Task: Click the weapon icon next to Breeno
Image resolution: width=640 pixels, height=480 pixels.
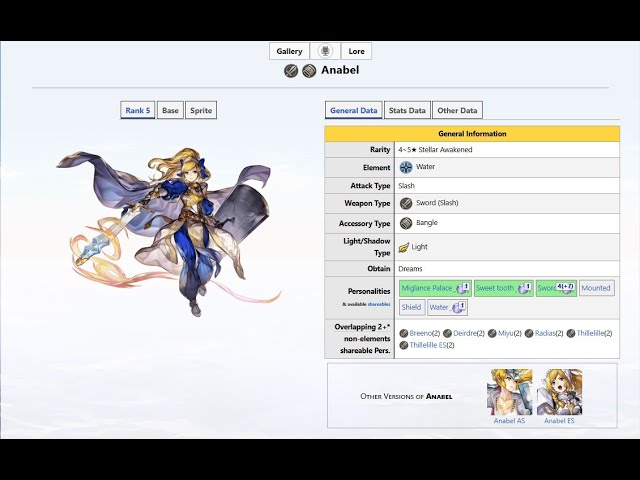Action: click(x=404, y=333)
